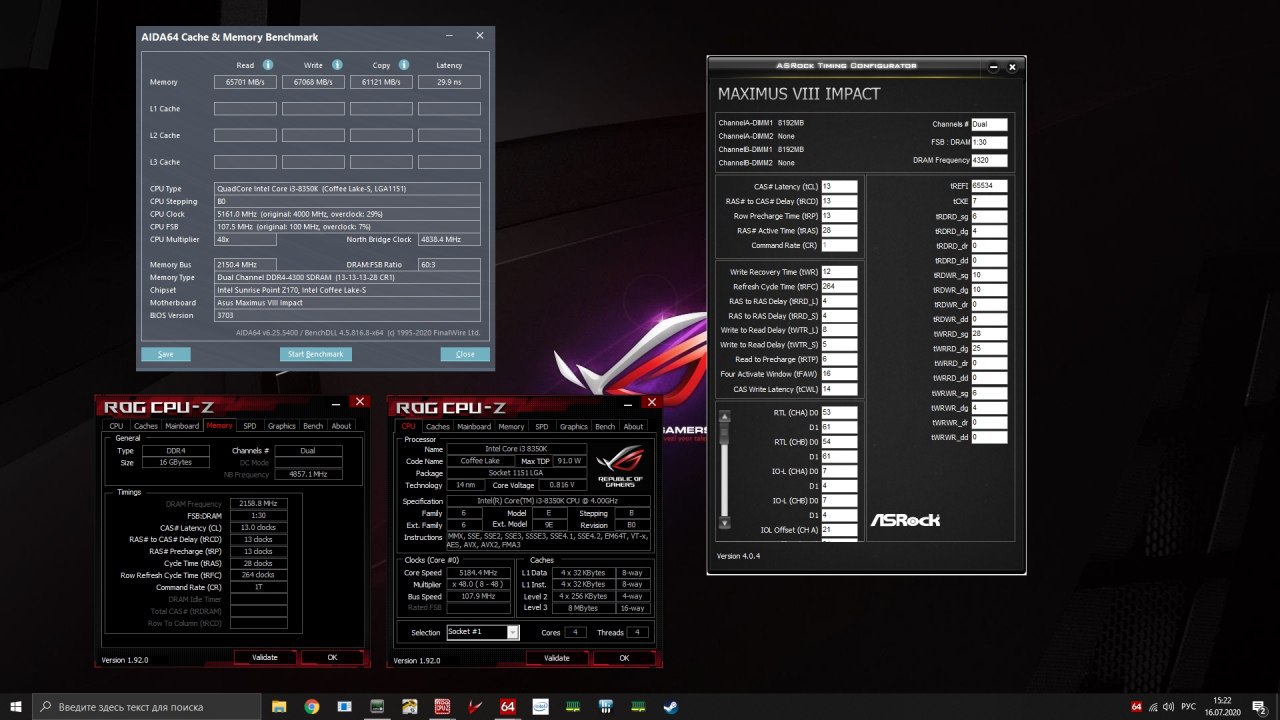The image size is (1280, 720).
Task: Minimize the ASRock Timing Configurator window
Action: [993, 67]
